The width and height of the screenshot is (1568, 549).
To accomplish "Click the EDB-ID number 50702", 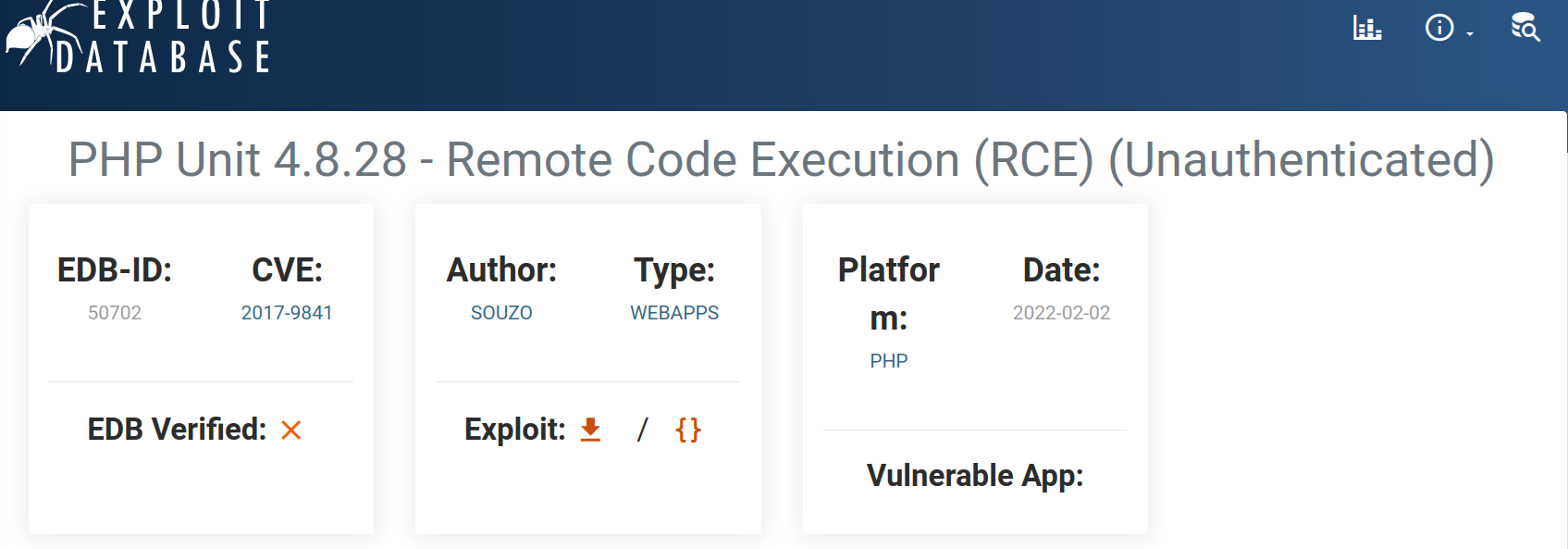I will (x=115, y=313).
